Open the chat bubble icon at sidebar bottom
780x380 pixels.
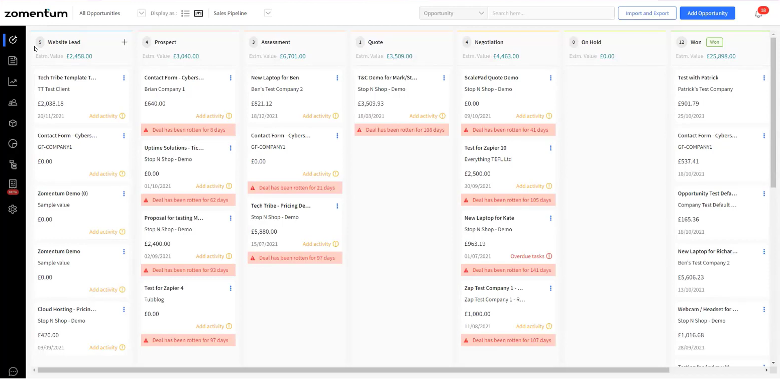(13, 371)
